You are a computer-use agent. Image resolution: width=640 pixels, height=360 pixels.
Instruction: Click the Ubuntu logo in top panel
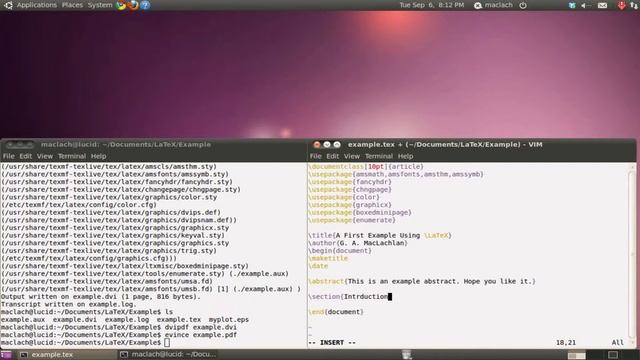pos(8,5)
